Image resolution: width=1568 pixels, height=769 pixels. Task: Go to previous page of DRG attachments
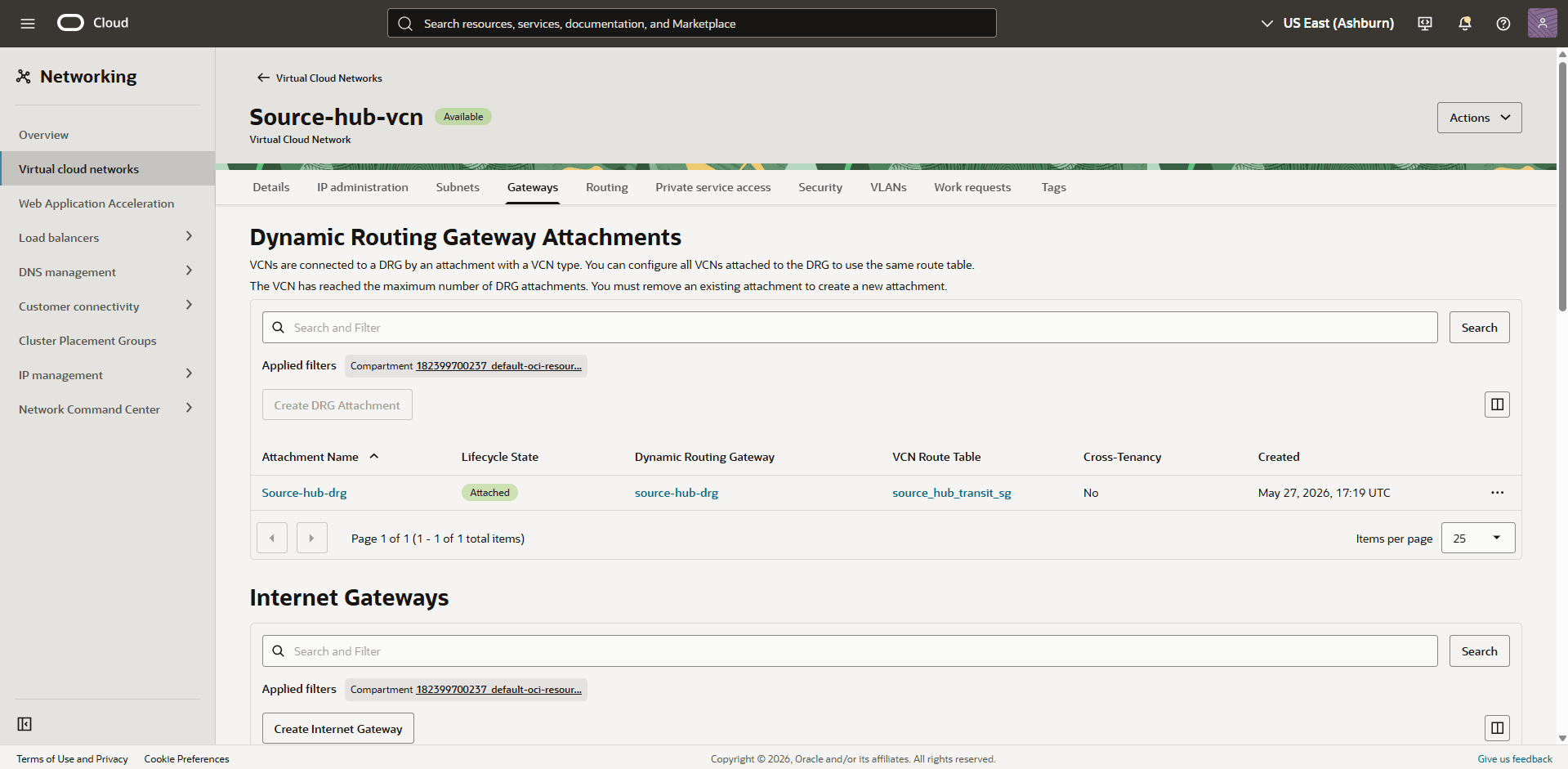pos(272,538)
